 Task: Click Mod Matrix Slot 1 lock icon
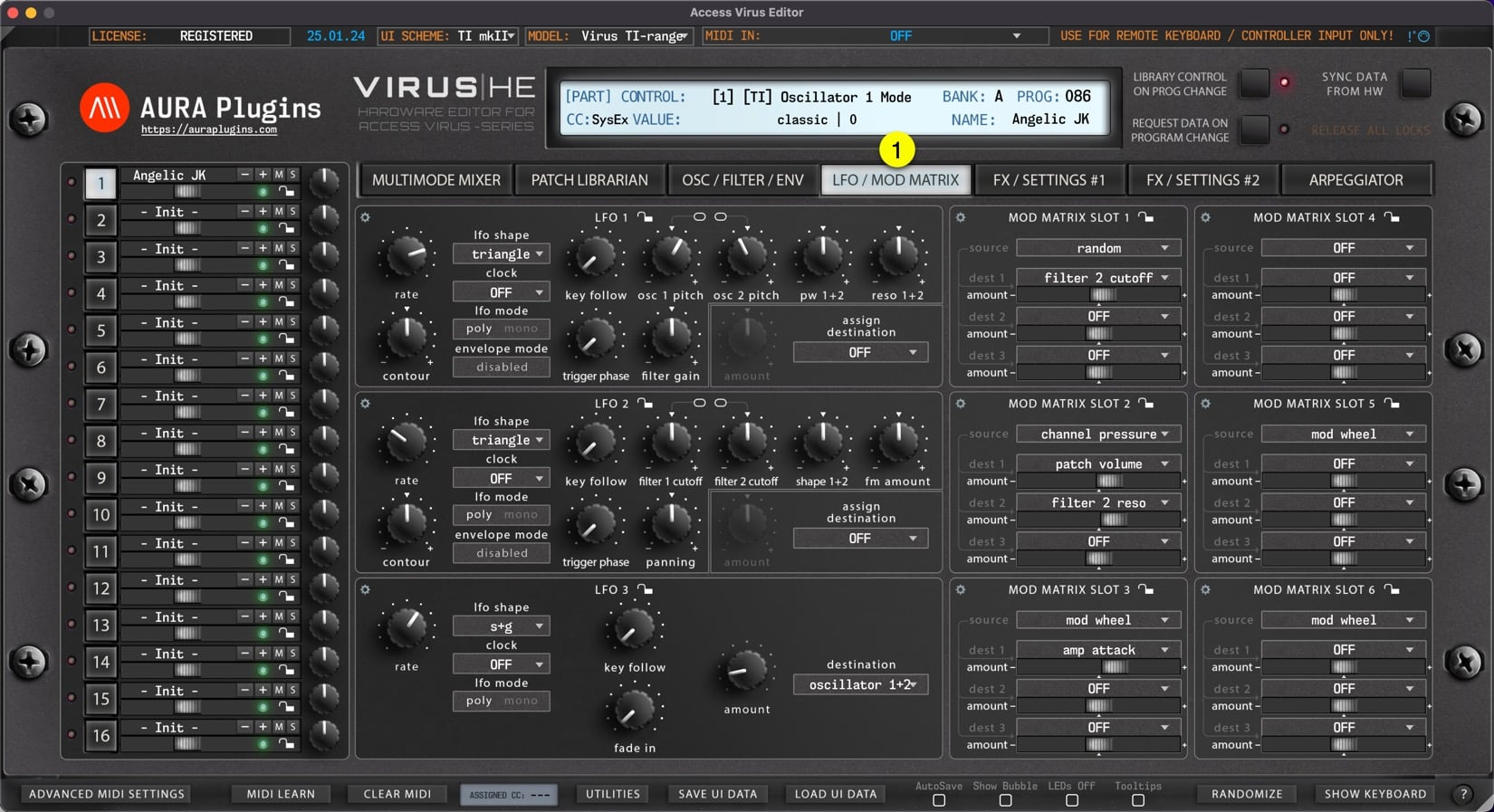point(1146,217)
